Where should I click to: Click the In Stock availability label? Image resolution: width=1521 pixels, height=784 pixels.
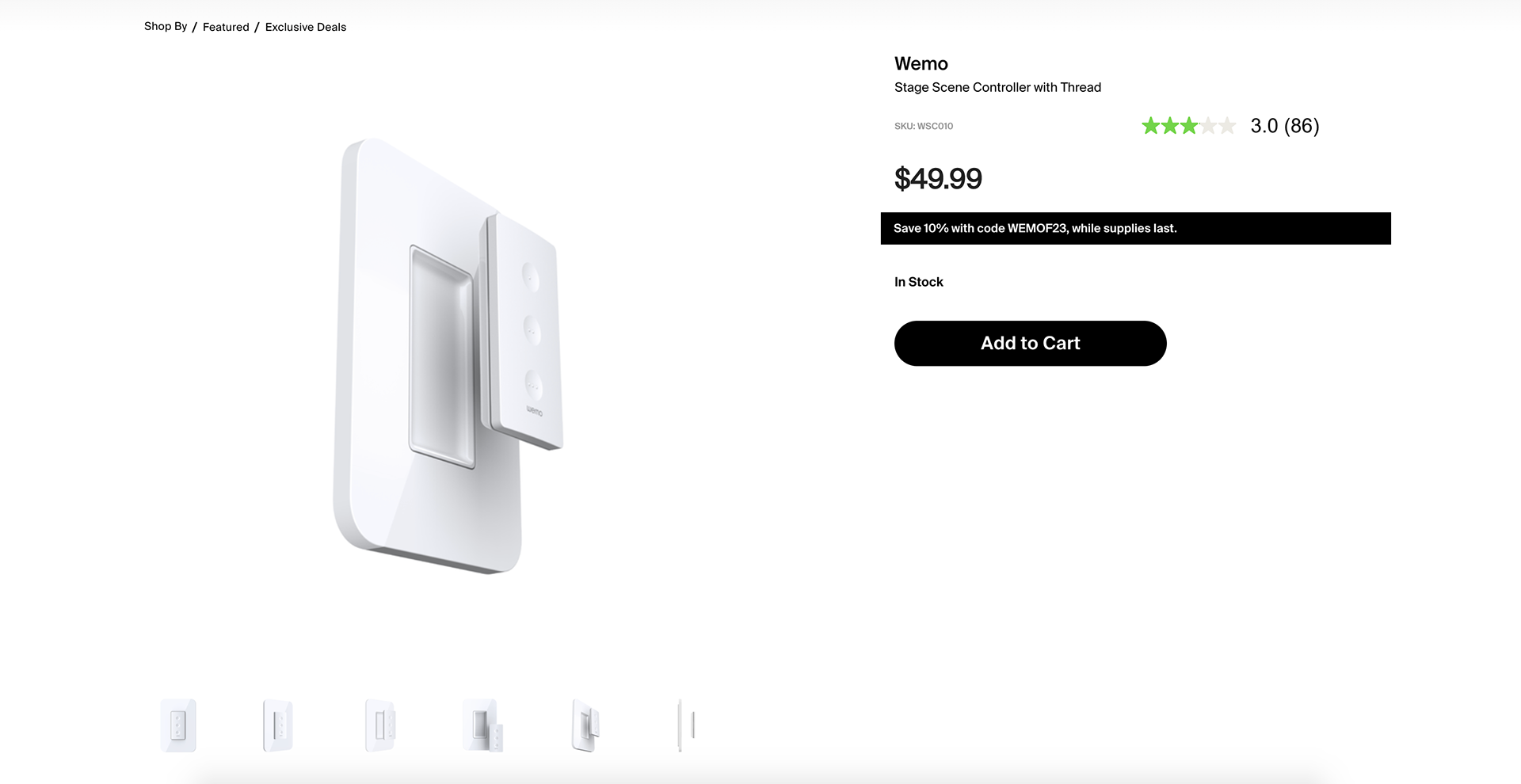coord(919,282)
